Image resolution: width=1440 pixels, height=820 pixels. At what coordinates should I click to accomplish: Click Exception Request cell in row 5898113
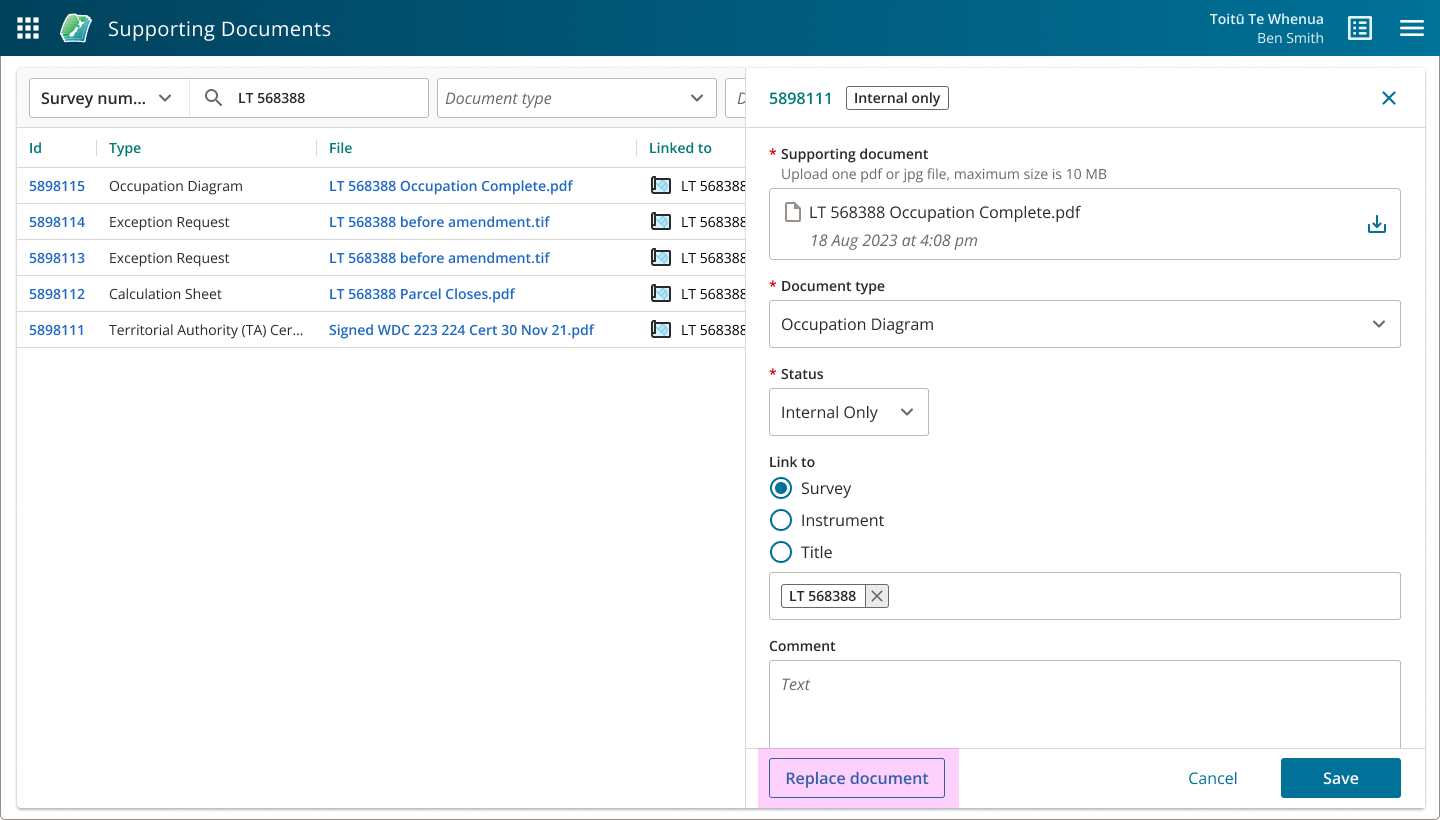coord(169,258)
